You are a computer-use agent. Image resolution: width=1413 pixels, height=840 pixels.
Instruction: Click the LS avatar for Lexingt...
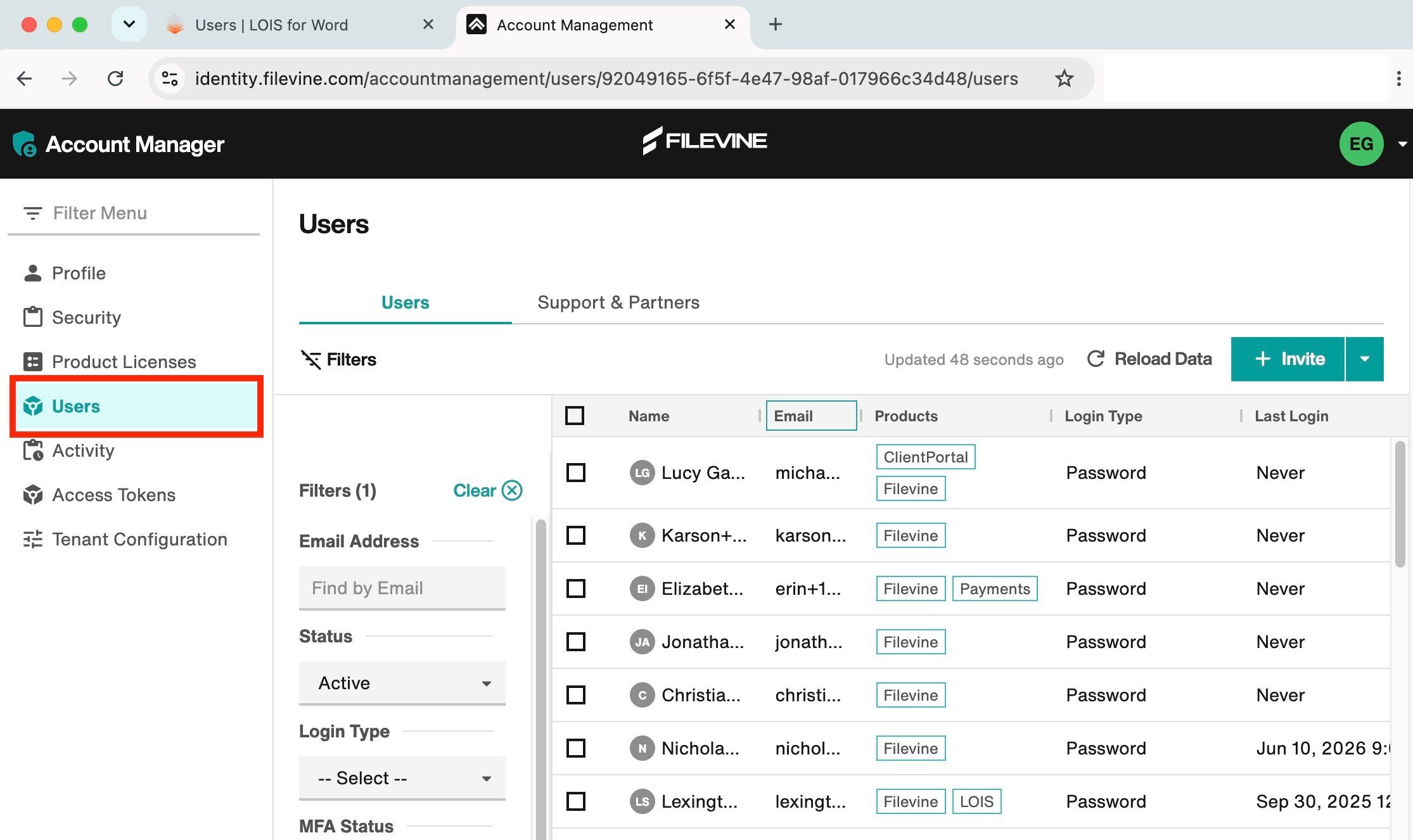[x=642, y=801]
